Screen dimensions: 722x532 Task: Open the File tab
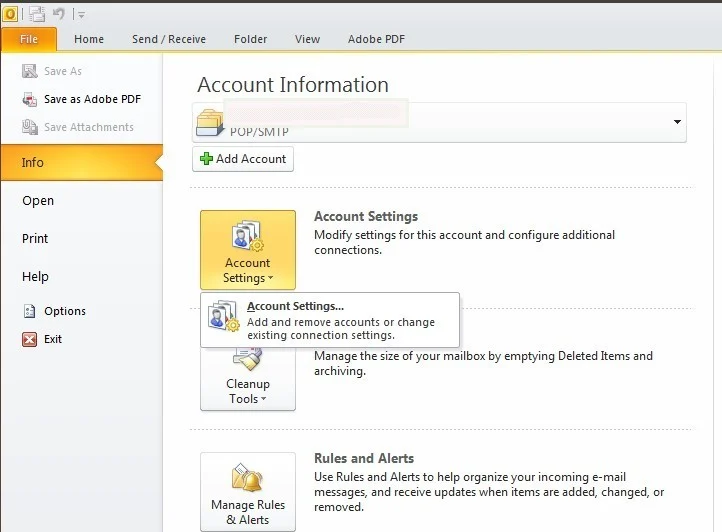(29, 39)
